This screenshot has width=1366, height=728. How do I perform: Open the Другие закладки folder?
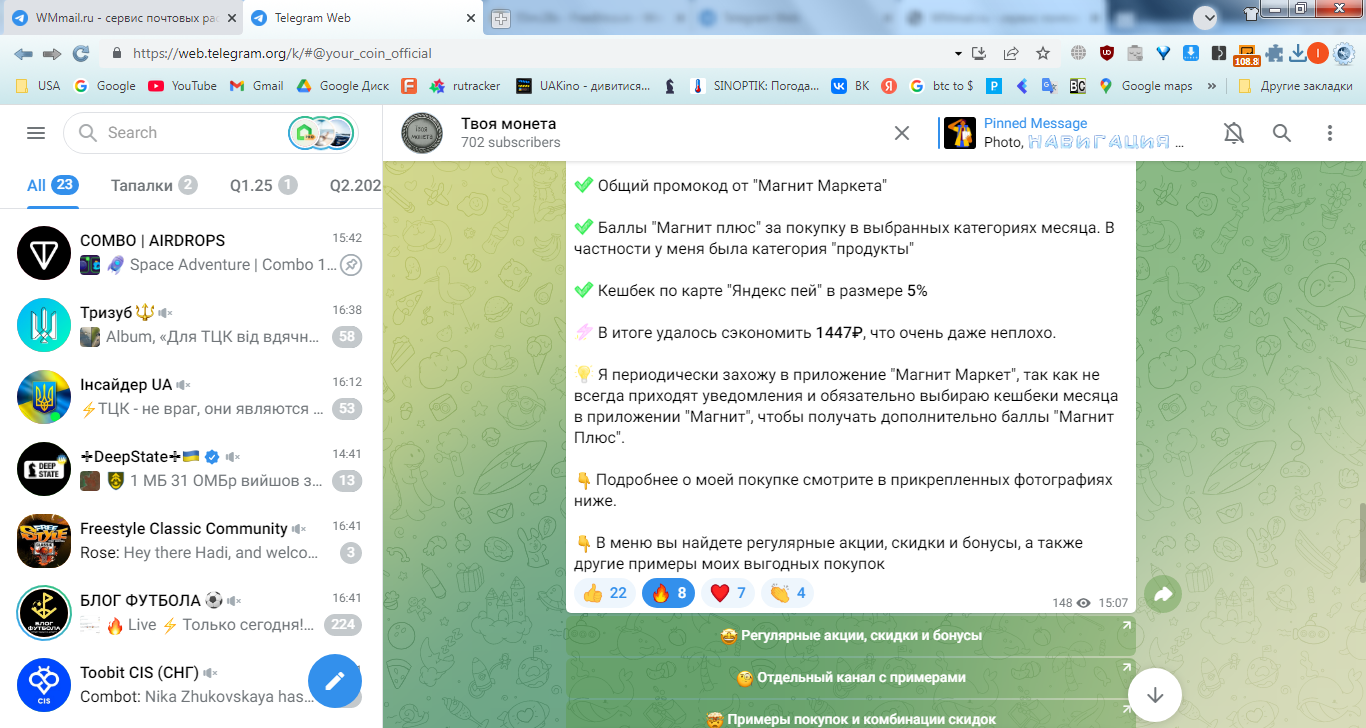(1296, 86)
